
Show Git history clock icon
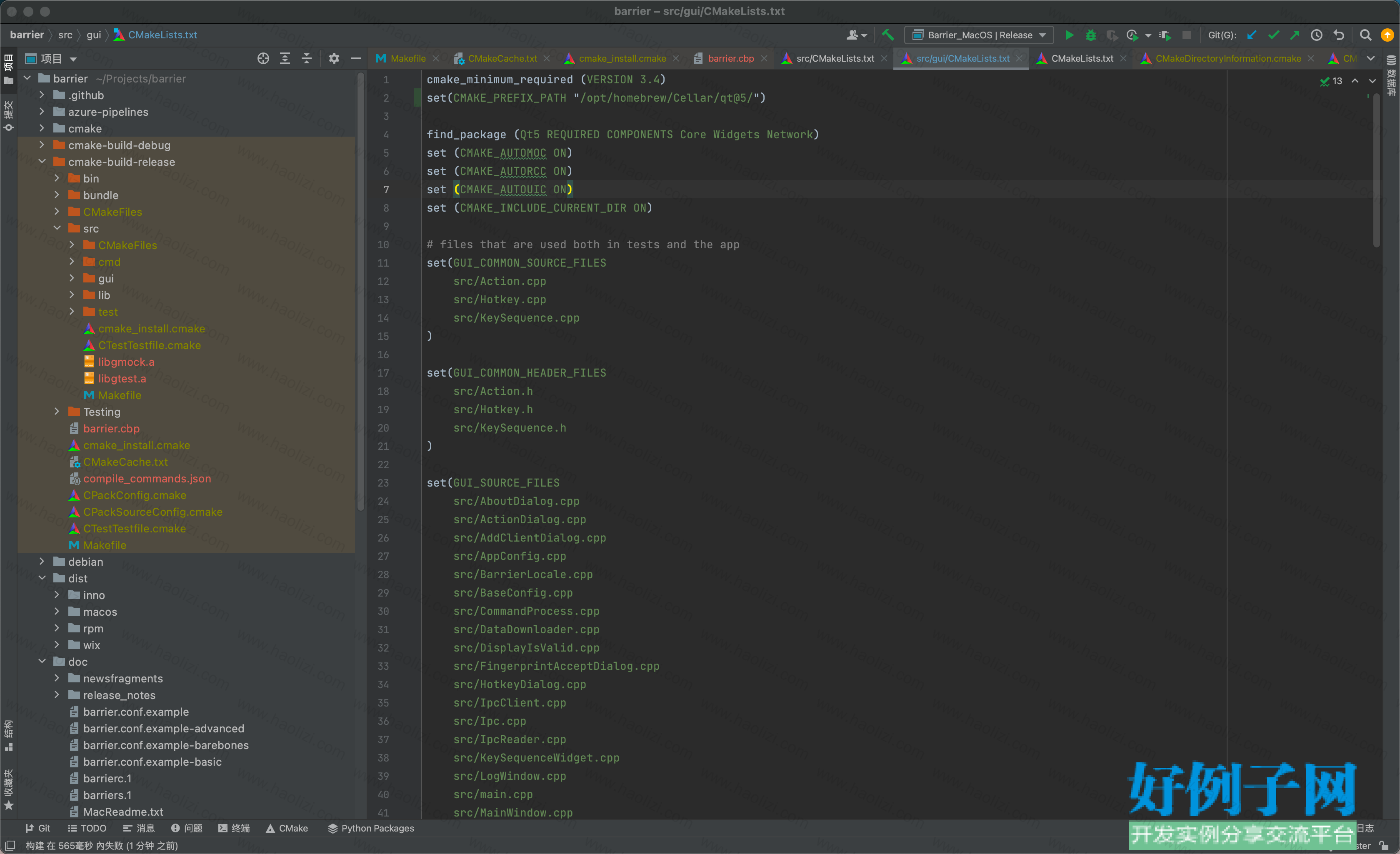[x=1317, y=35]
